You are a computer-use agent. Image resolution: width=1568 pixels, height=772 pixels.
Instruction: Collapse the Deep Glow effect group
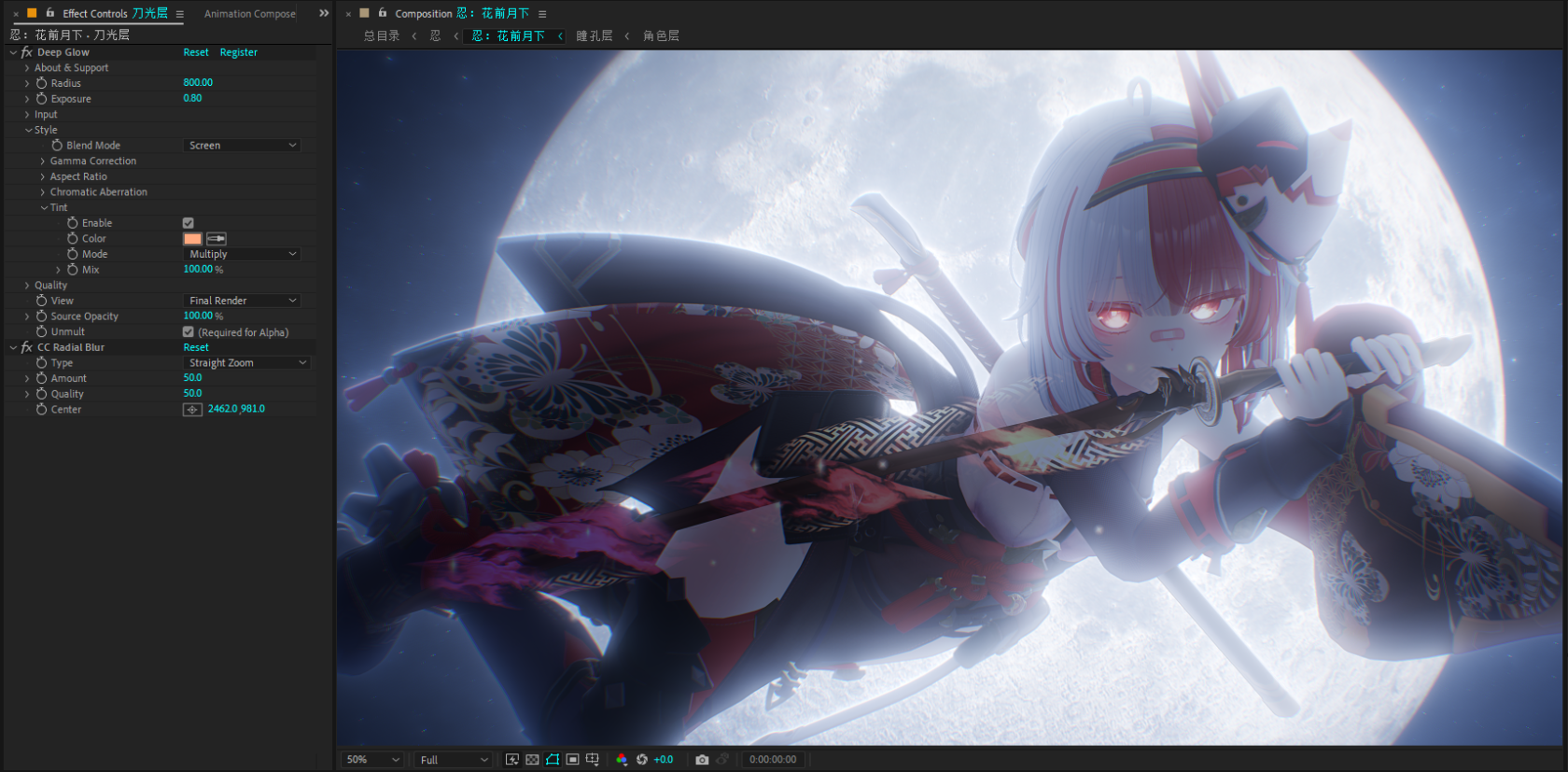pyautogui.click(x=13, y=52)
